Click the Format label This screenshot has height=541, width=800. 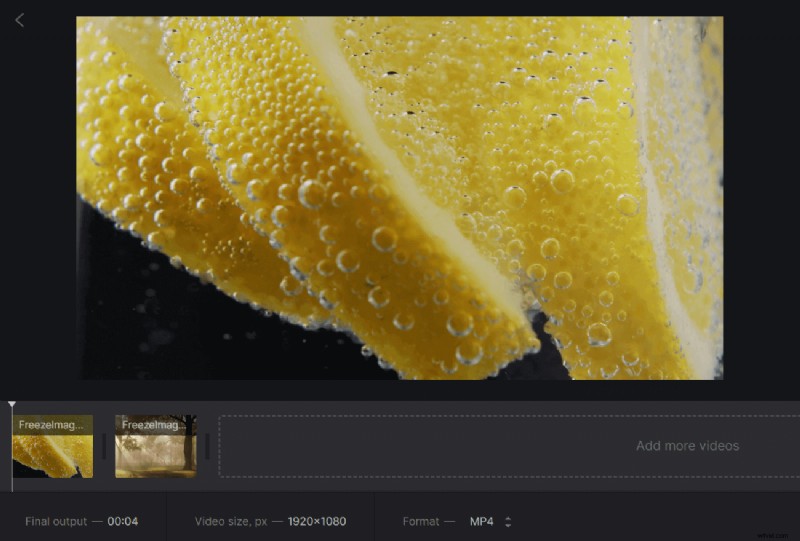click(420, 522)
